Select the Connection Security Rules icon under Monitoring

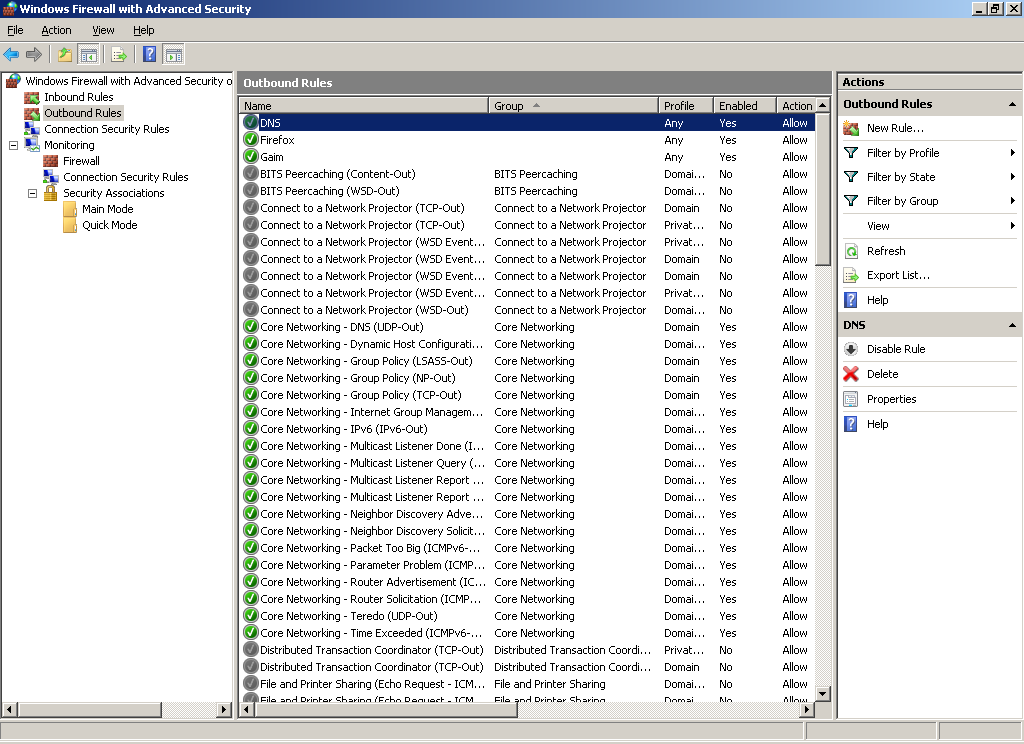(x=51, y=177)
